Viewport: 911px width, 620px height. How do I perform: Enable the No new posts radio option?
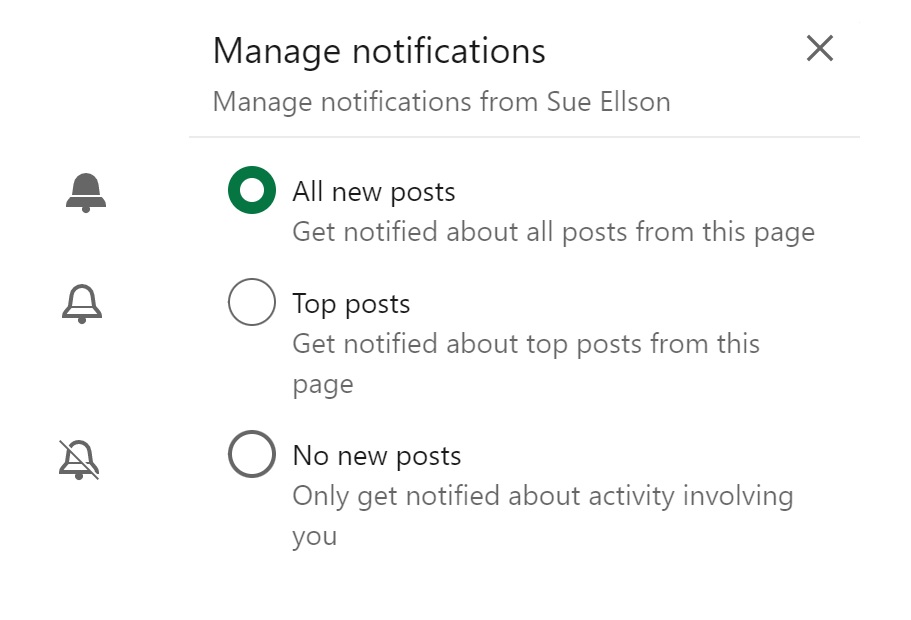pos(252,454)
